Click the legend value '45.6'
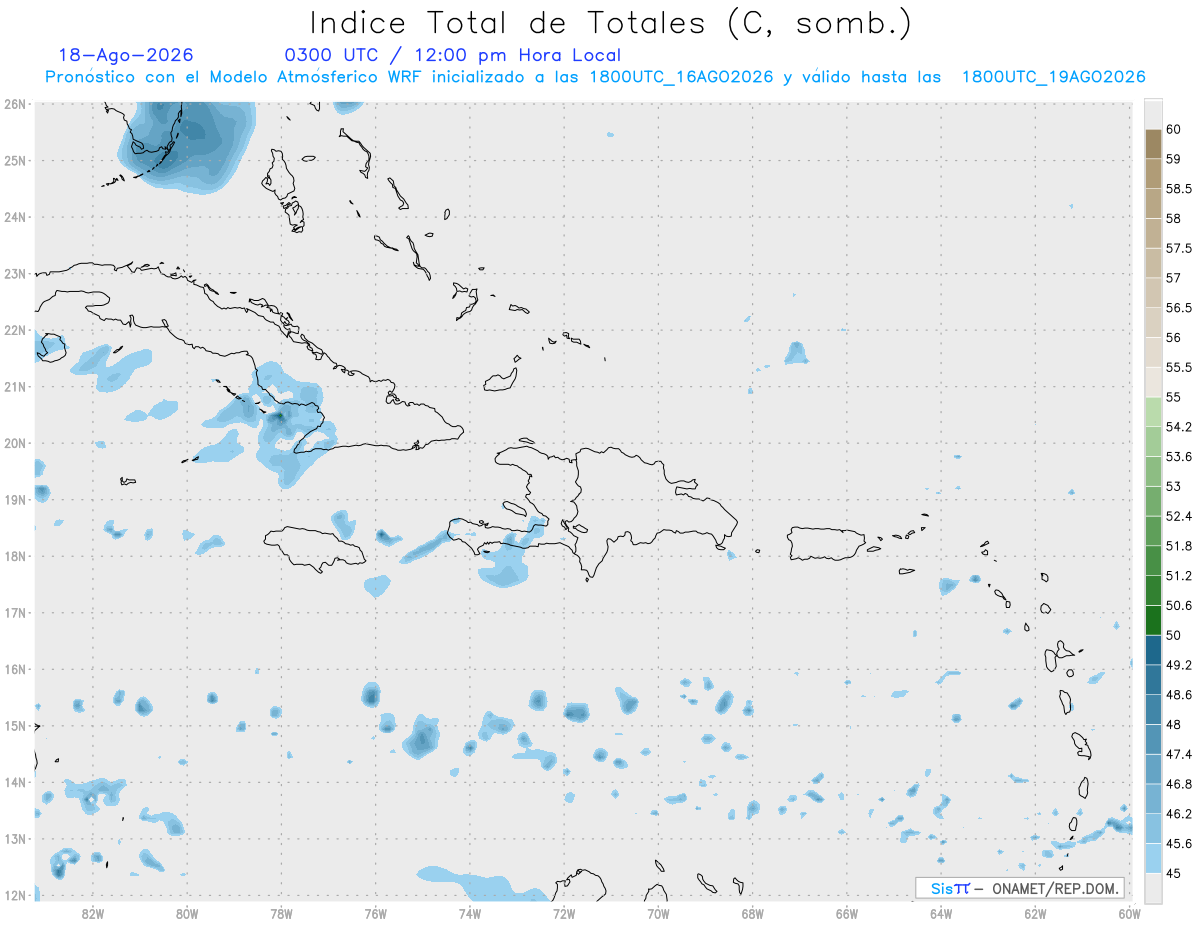The image size is (1200, 927). (x=1178, y=843)
